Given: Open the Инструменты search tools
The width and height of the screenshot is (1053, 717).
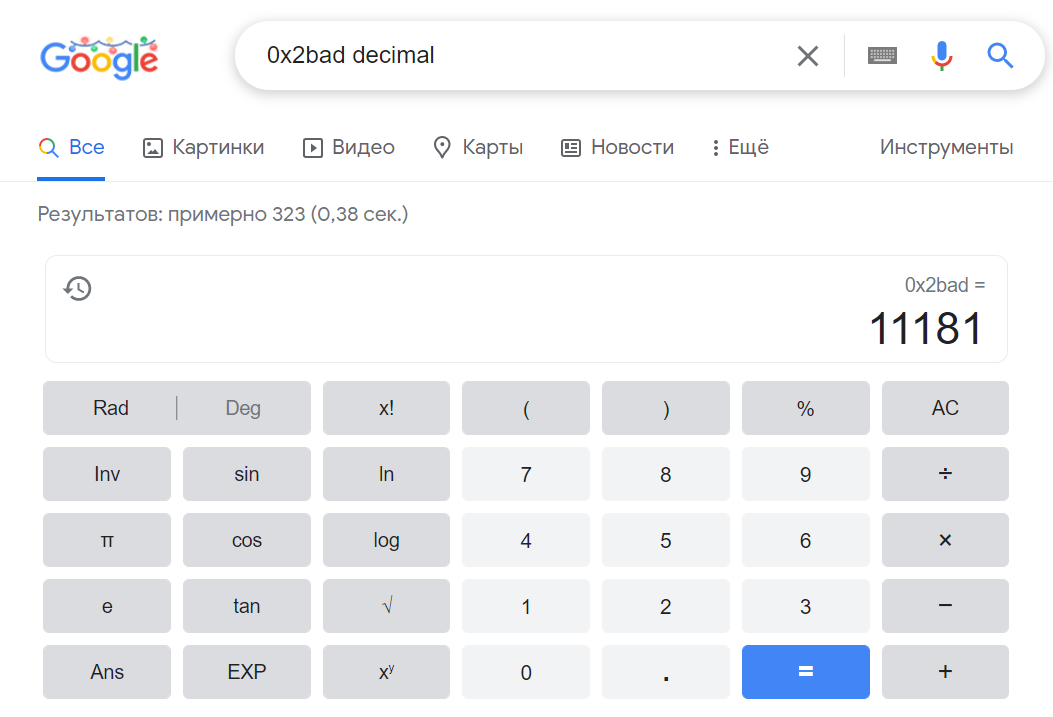Looking at the screenshot, I should [946, 148].
